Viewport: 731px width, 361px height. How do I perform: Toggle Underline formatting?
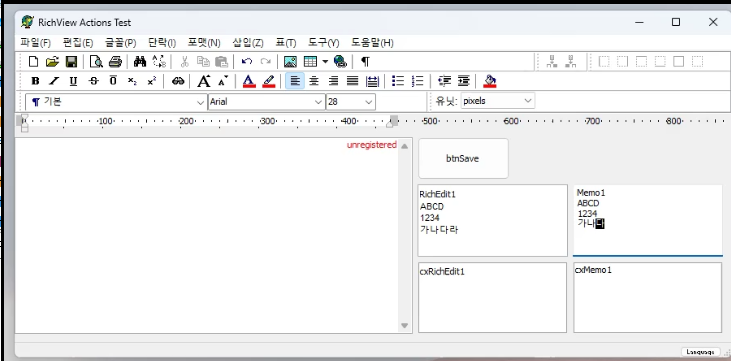pyautogui.click(x=73, y=81)
